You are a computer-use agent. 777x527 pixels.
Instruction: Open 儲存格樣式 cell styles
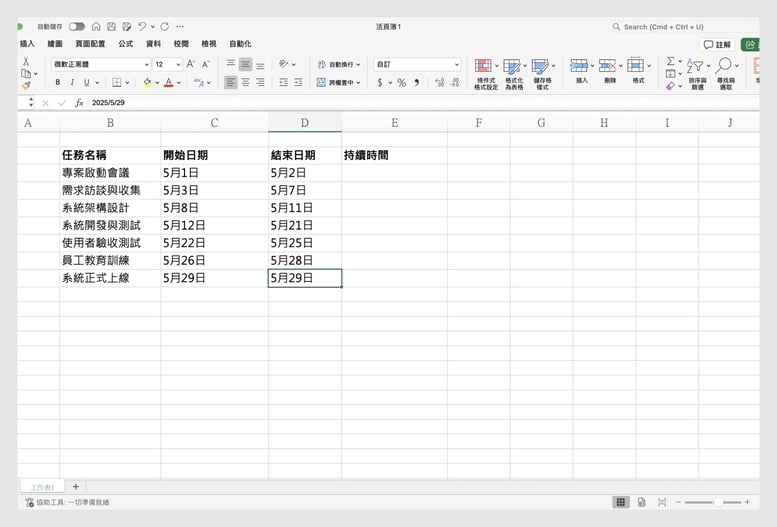pyautogui.click(x=543, y=74)
